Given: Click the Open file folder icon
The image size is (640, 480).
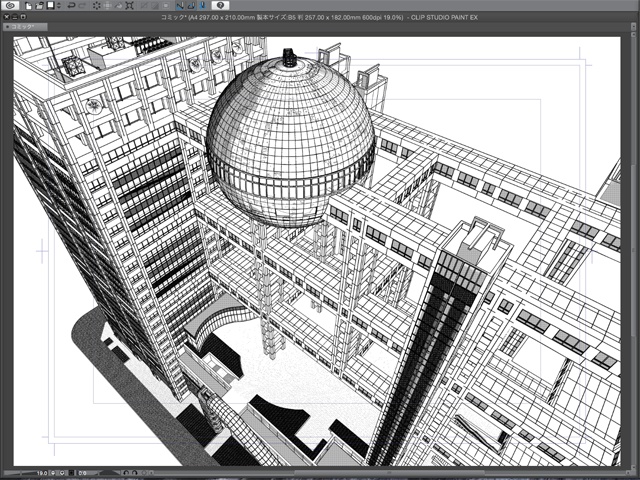Looking at the screenshot, I should click(39, 5).
